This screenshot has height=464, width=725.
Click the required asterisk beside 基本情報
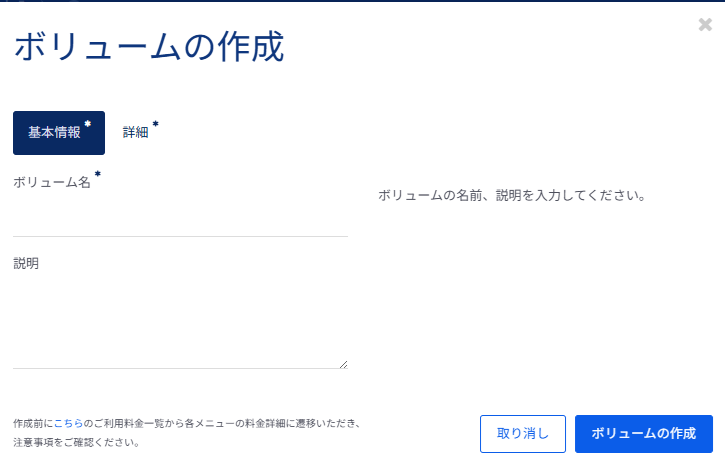click(x=88, y=124)
